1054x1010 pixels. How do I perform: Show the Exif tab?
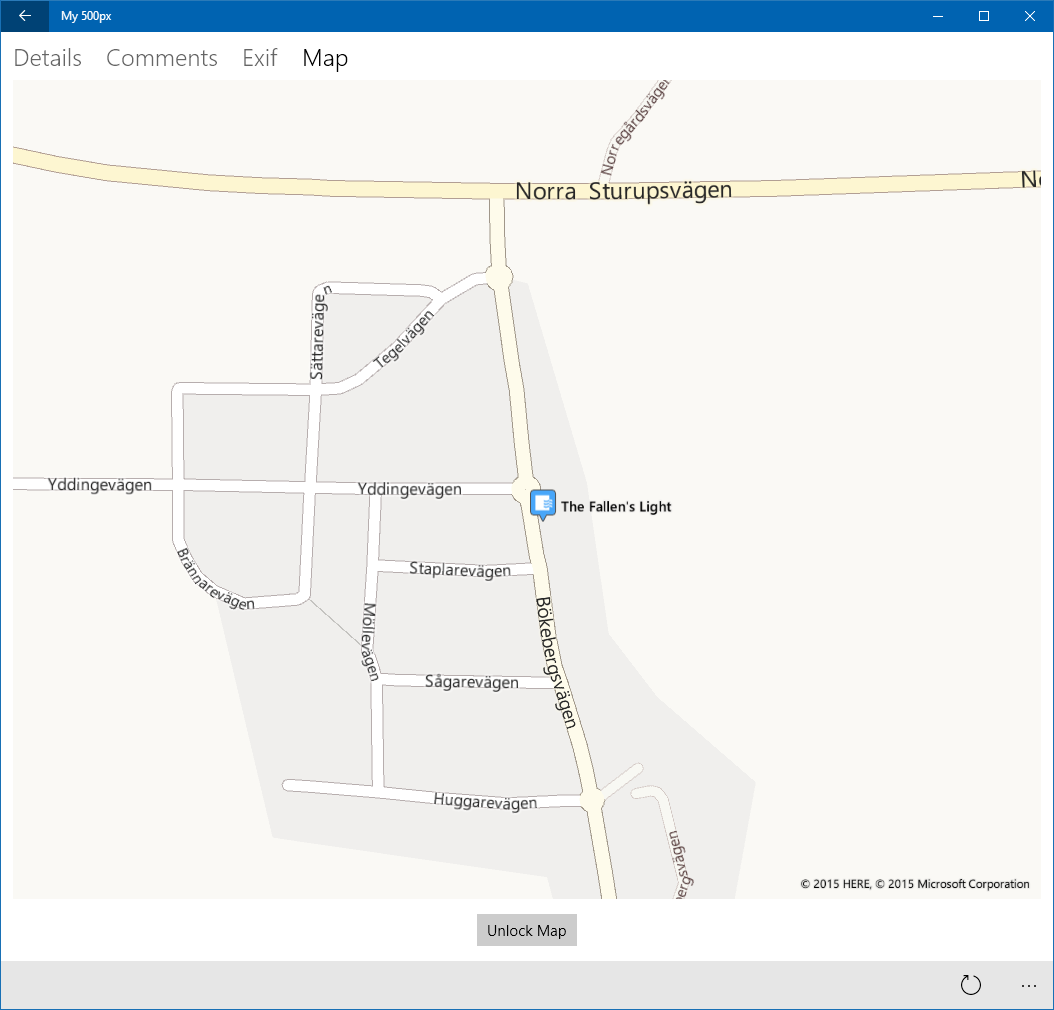[x=259, y=58]
